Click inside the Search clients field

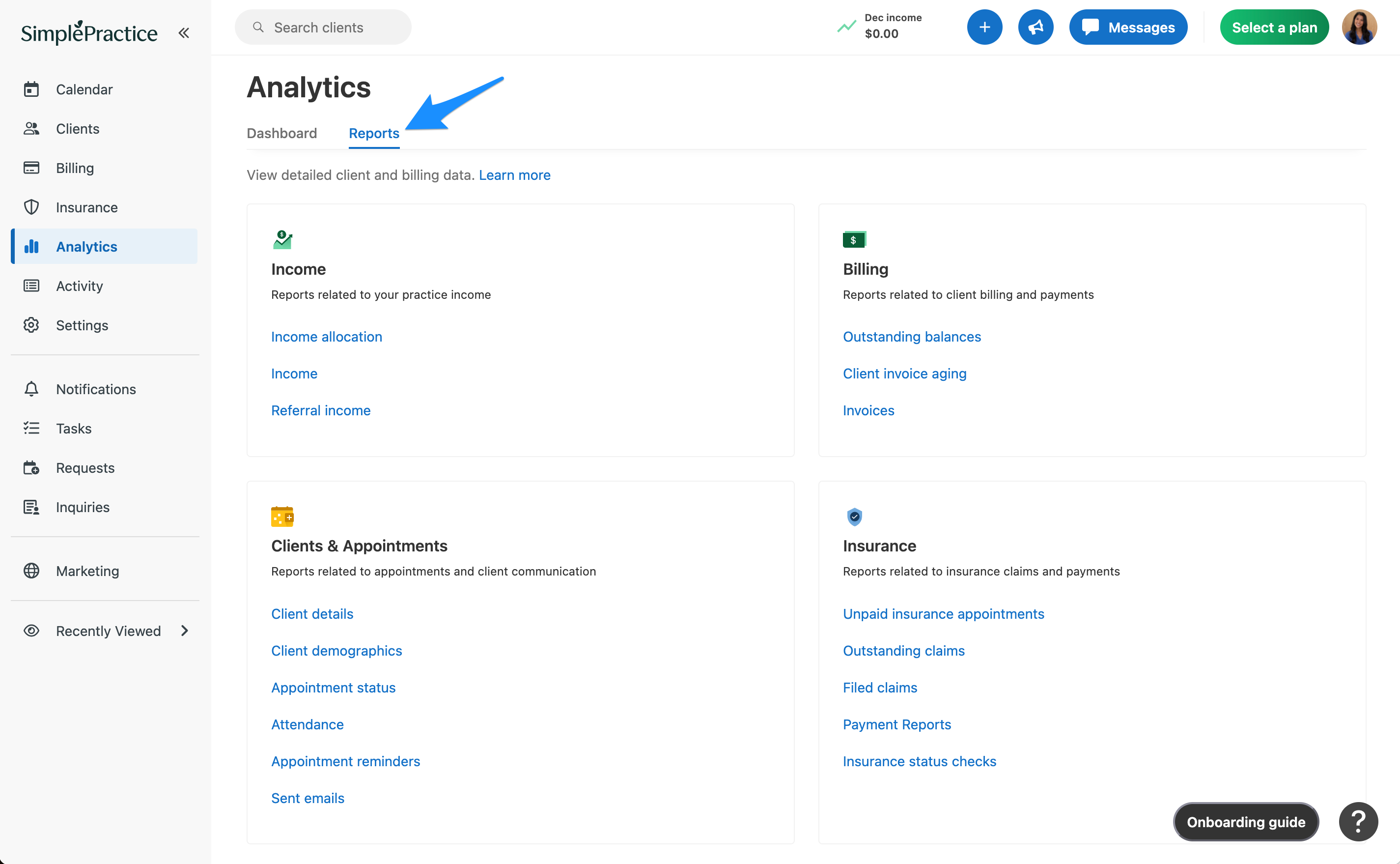pyautogui.click(x=323, y=27)
